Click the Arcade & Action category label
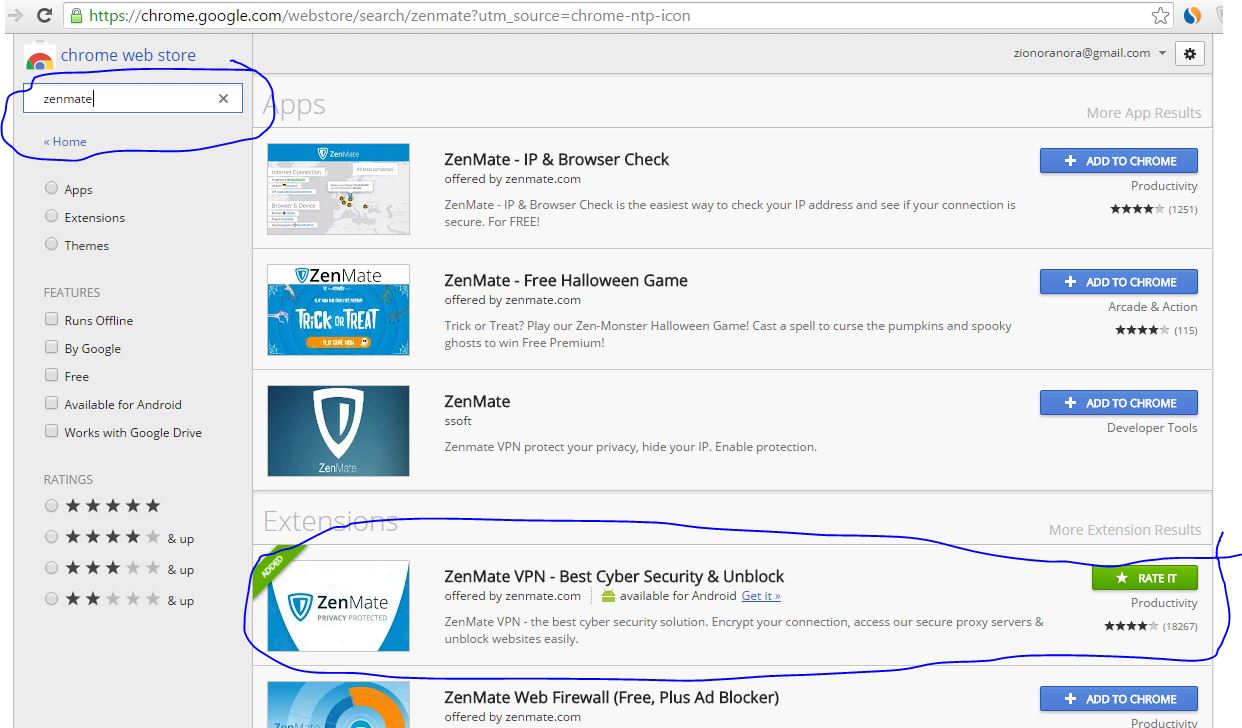Image resolution: width=1242 pixels, height=728 pixels. (x=1152, y=307)
